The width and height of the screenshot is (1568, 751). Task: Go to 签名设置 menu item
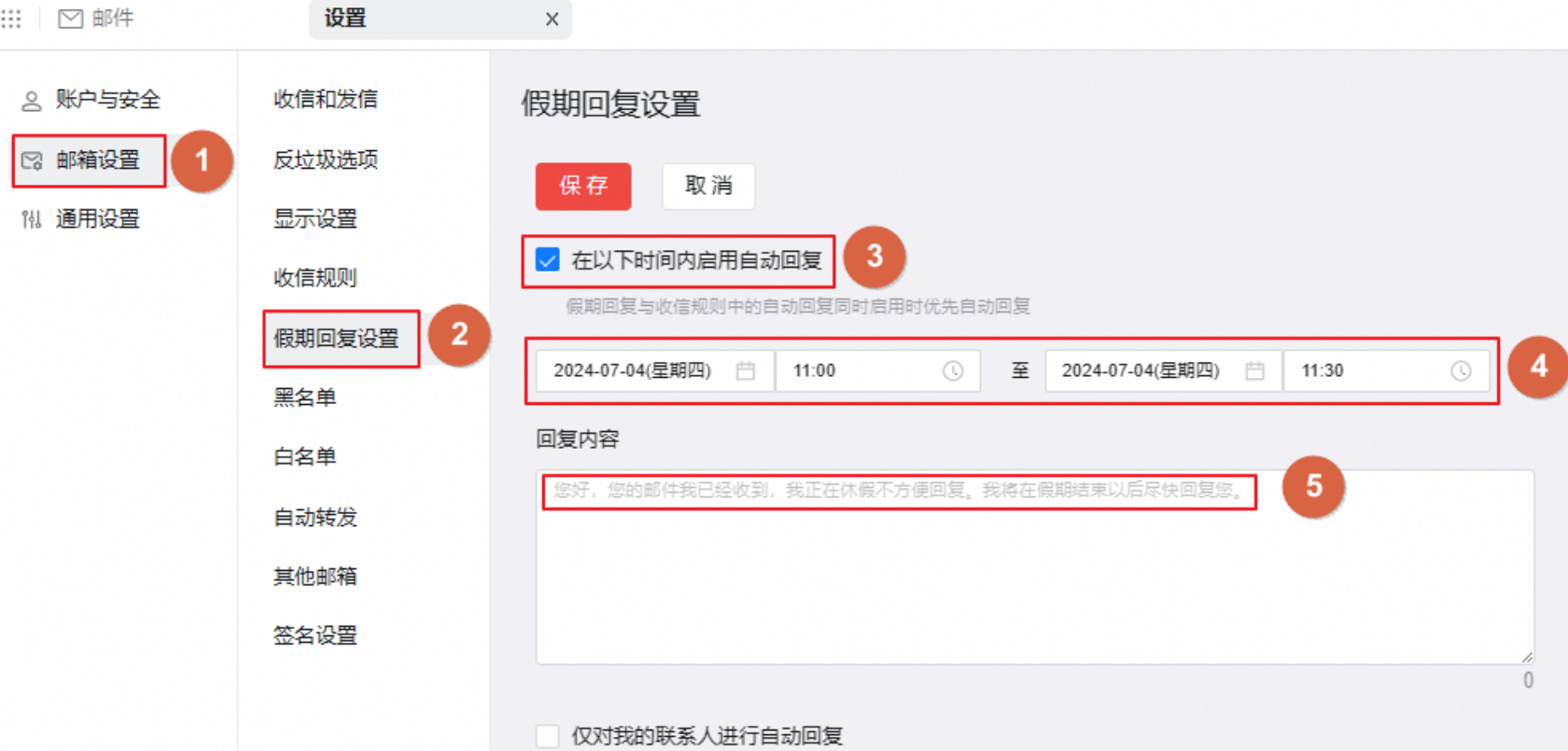(x=315, y=636)
